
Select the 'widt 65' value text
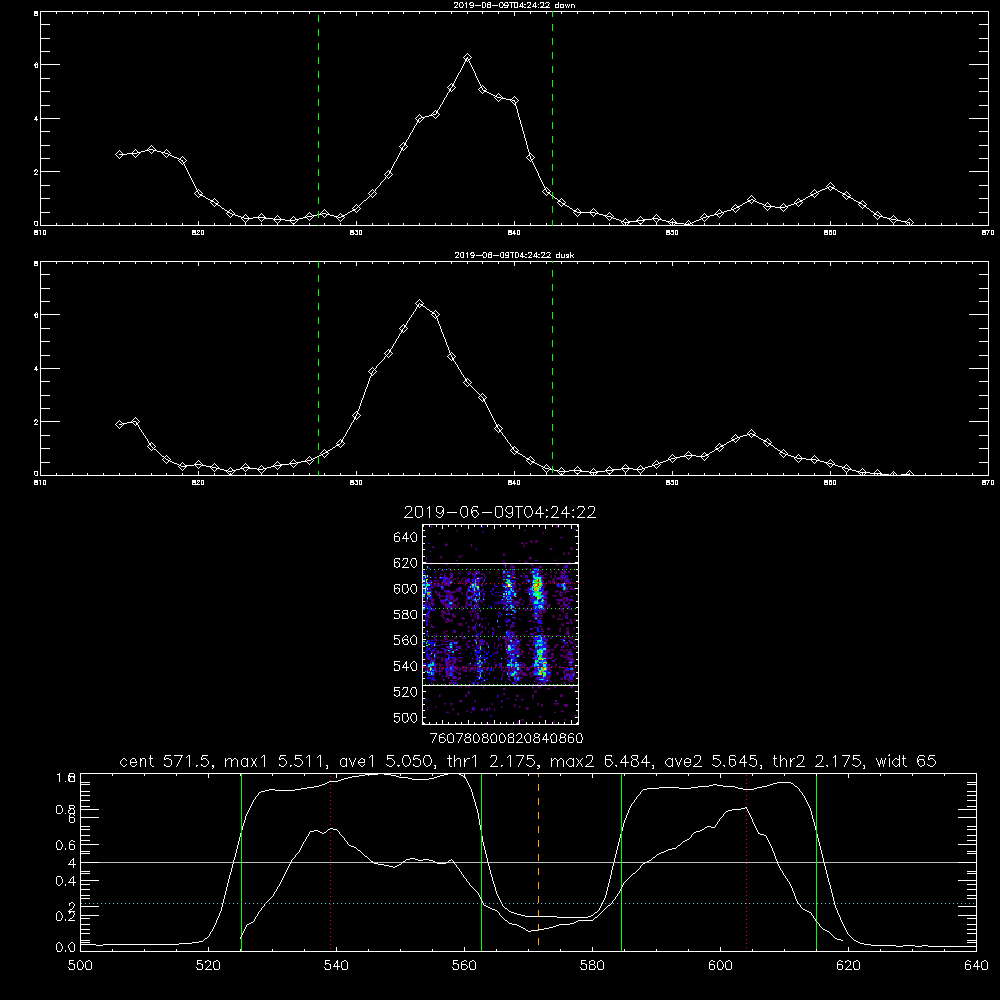click(906, 761)
